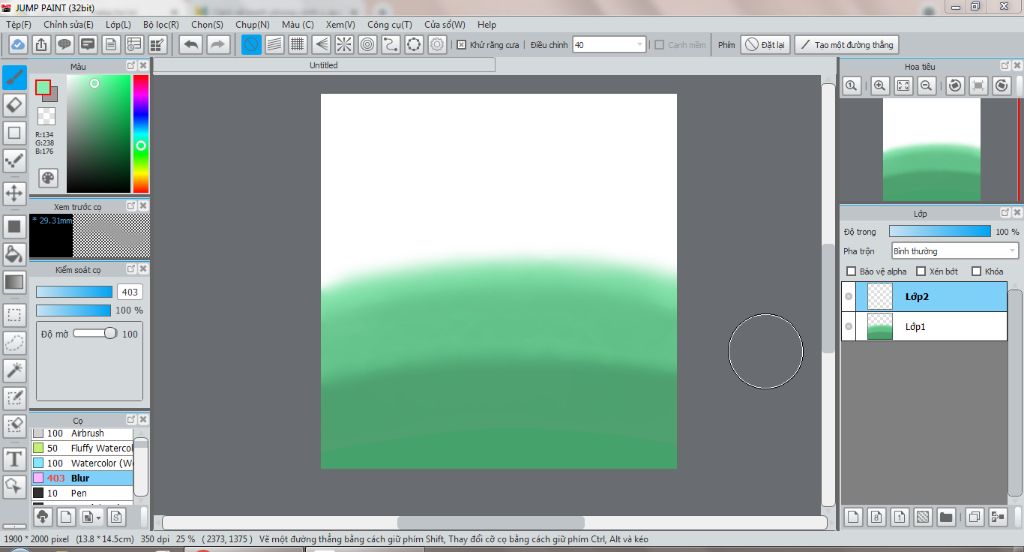This screenshot has width=1024, height=552.
Task: Select the Lasso selection tool
Action: point(14,342)
